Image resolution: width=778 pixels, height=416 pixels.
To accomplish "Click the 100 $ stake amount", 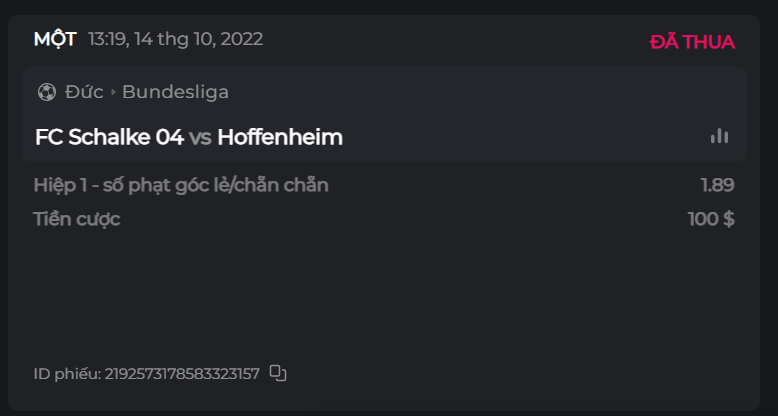I will [x=711, y=219].
